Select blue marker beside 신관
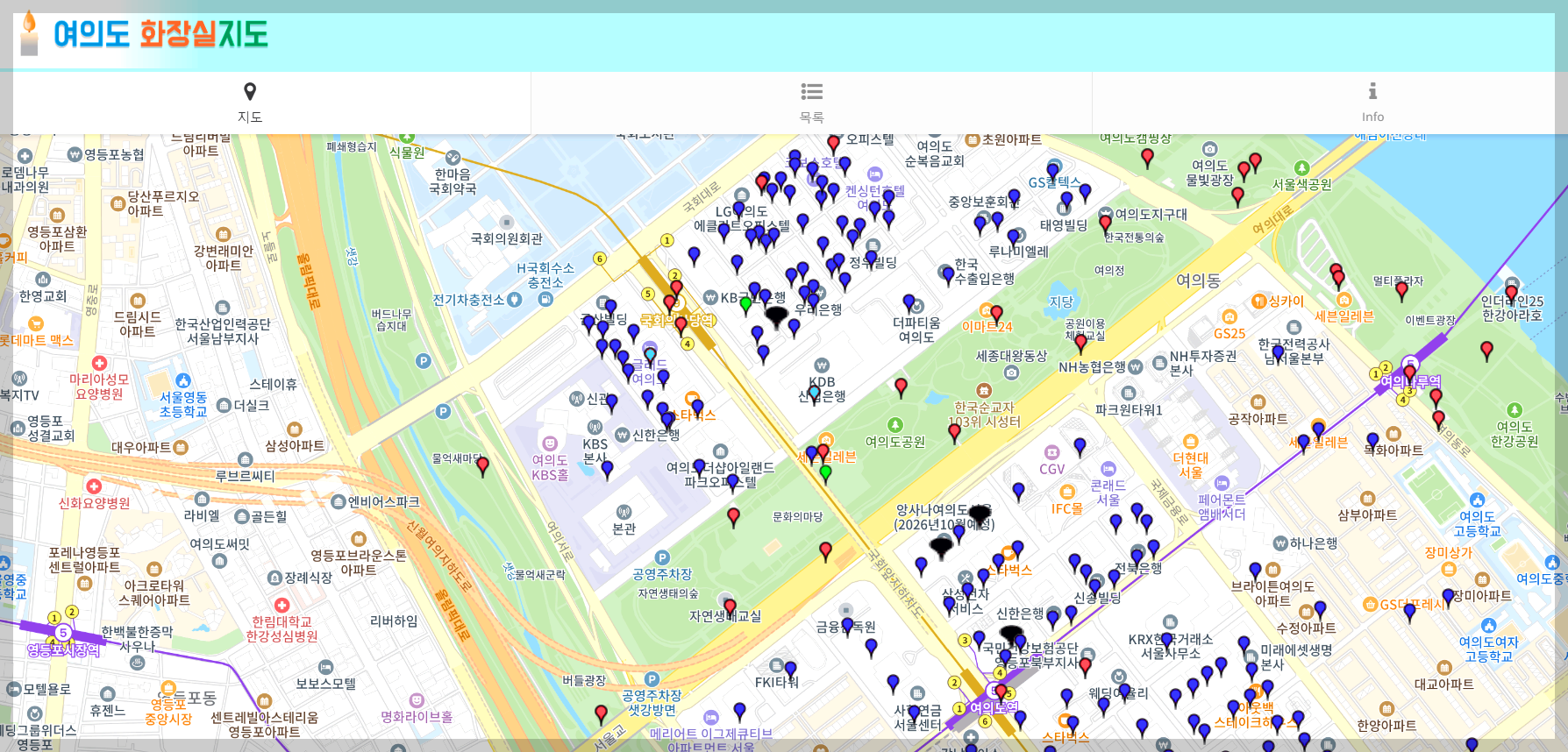The image size is (1568, 752). click(611, 403)
